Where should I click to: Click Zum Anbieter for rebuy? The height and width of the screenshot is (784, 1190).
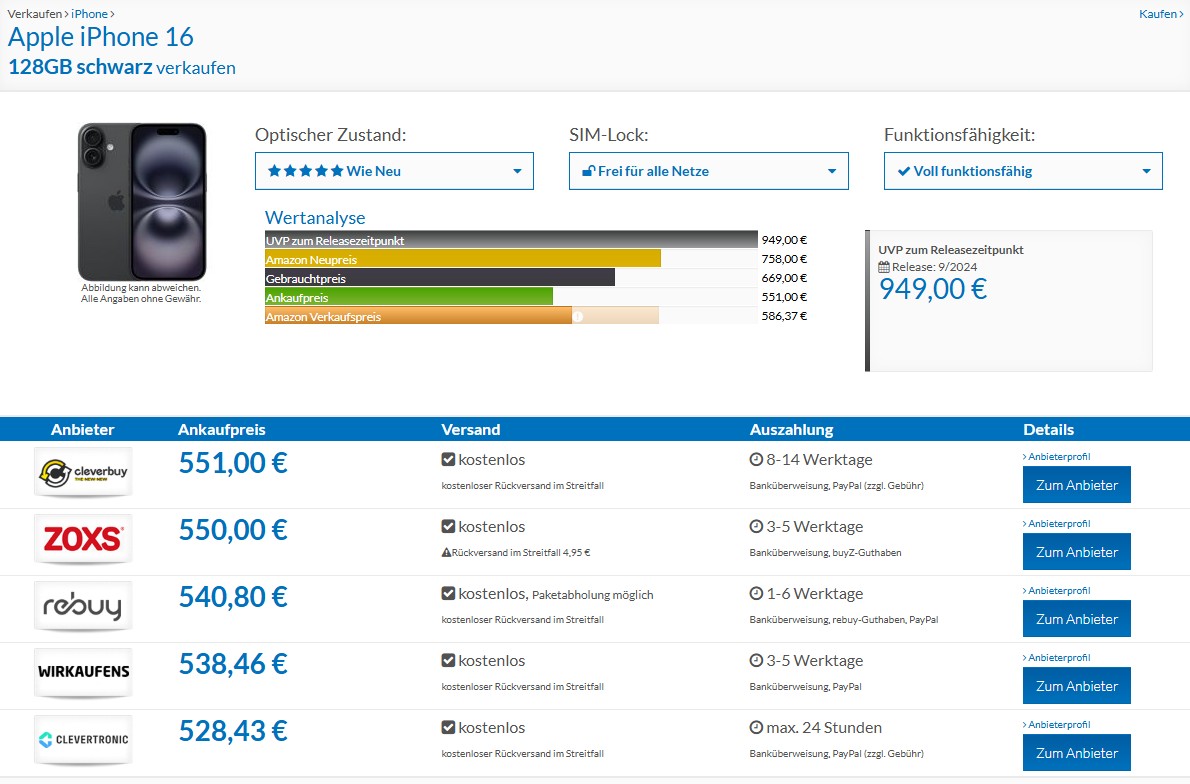coord(1076,619)
